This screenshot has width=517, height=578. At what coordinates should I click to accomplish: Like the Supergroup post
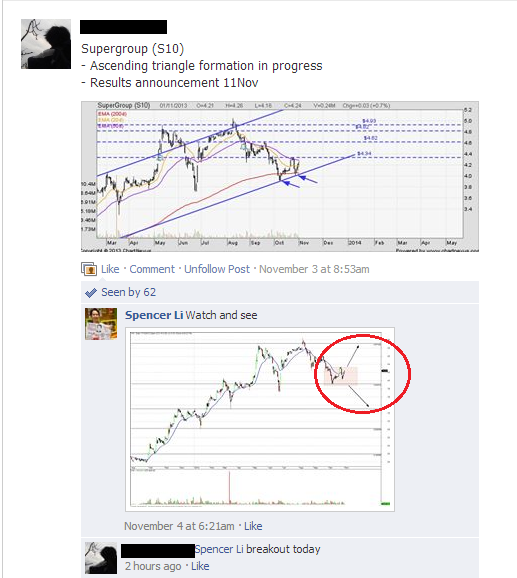(x=110, y=269)
